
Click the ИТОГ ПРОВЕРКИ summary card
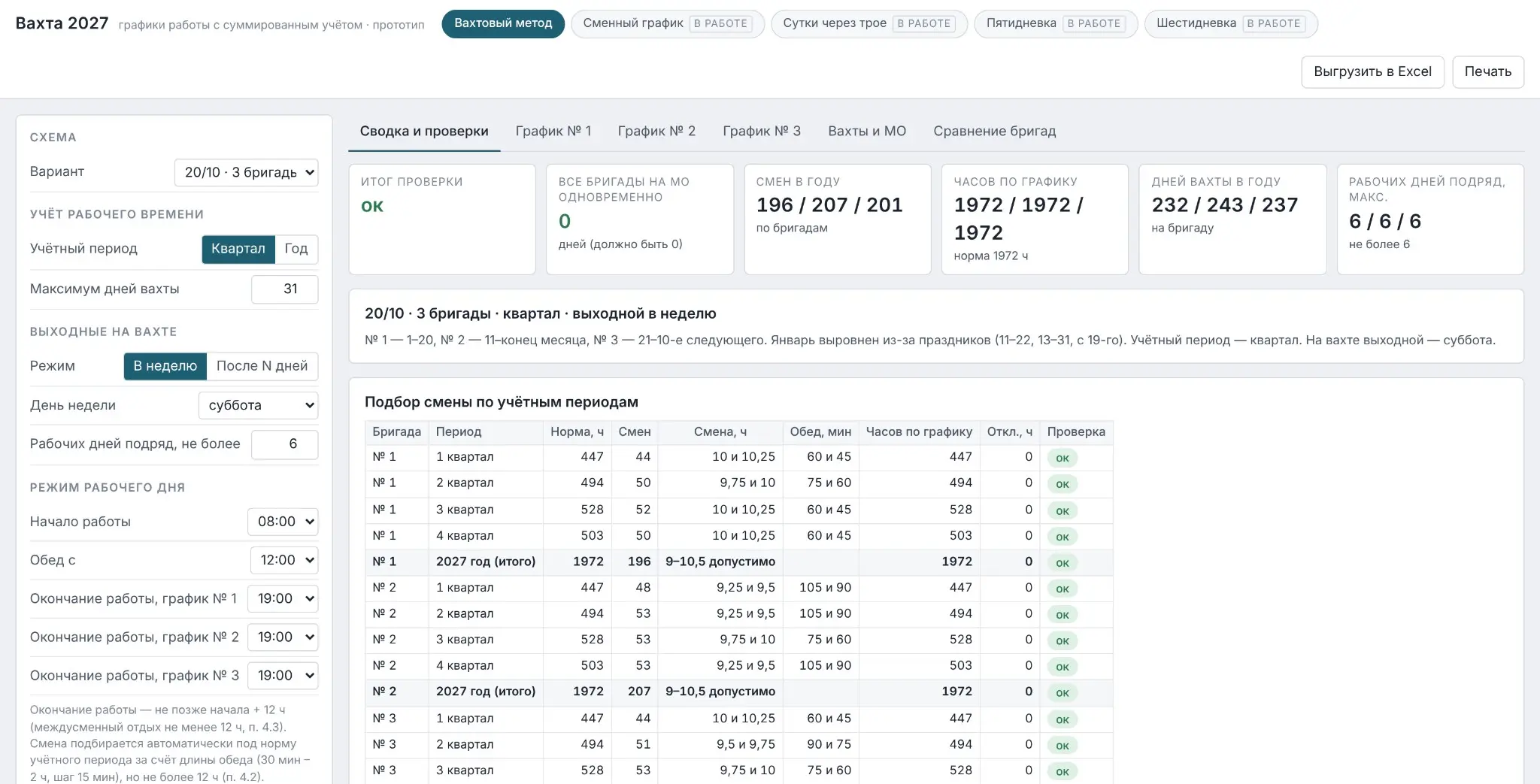click(x=442, y=219)
